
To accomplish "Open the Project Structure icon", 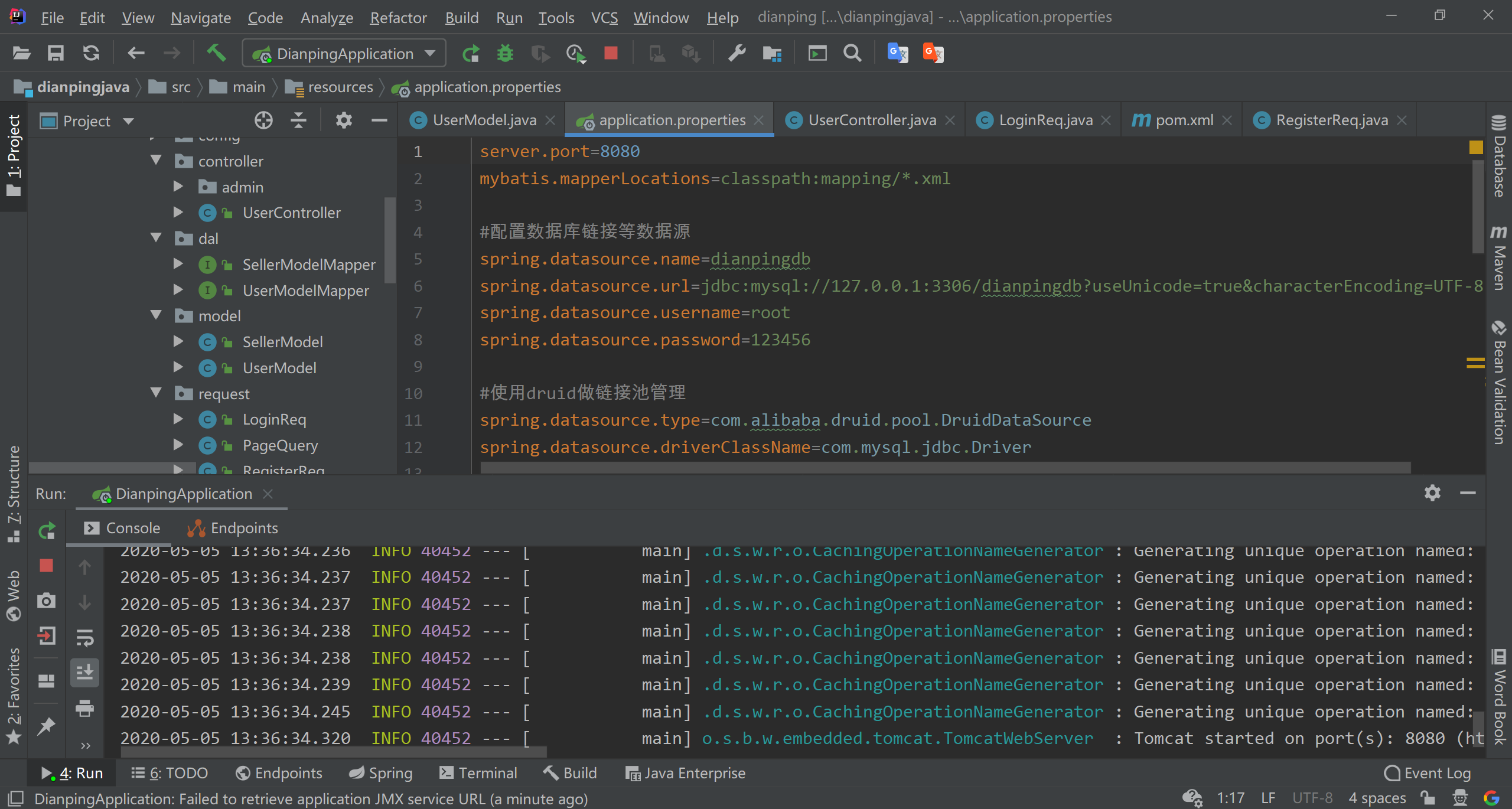I will click(x=772, y=54).
